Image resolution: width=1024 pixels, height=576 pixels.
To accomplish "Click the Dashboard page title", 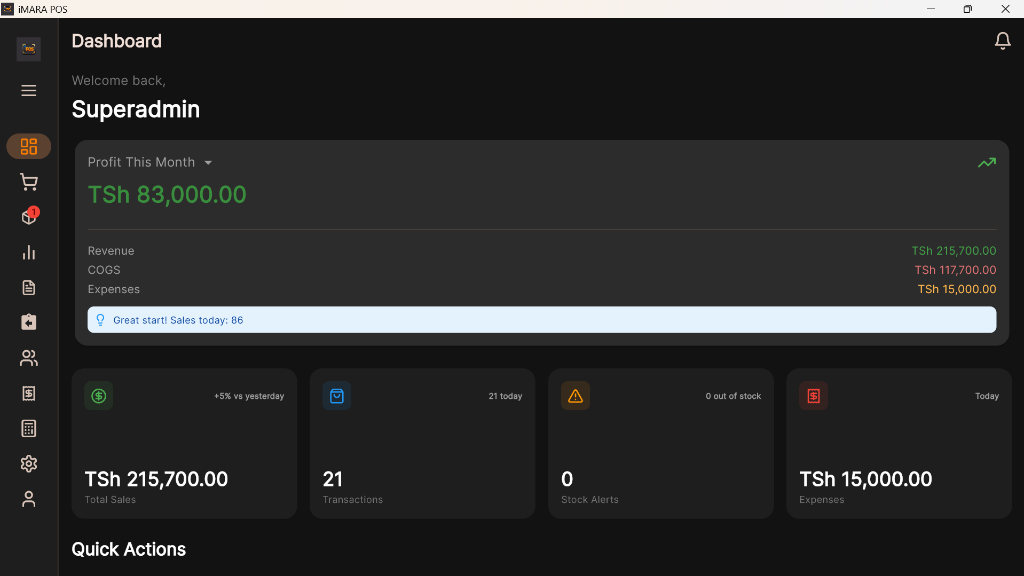I will 116,41.
